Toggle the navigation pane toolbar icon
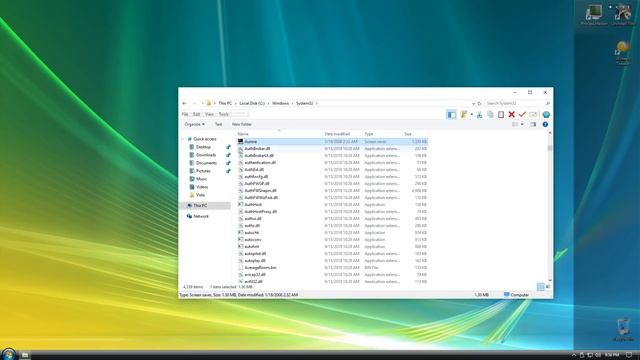640x360 pixels. pyautogui.click(x=451, y=115)
